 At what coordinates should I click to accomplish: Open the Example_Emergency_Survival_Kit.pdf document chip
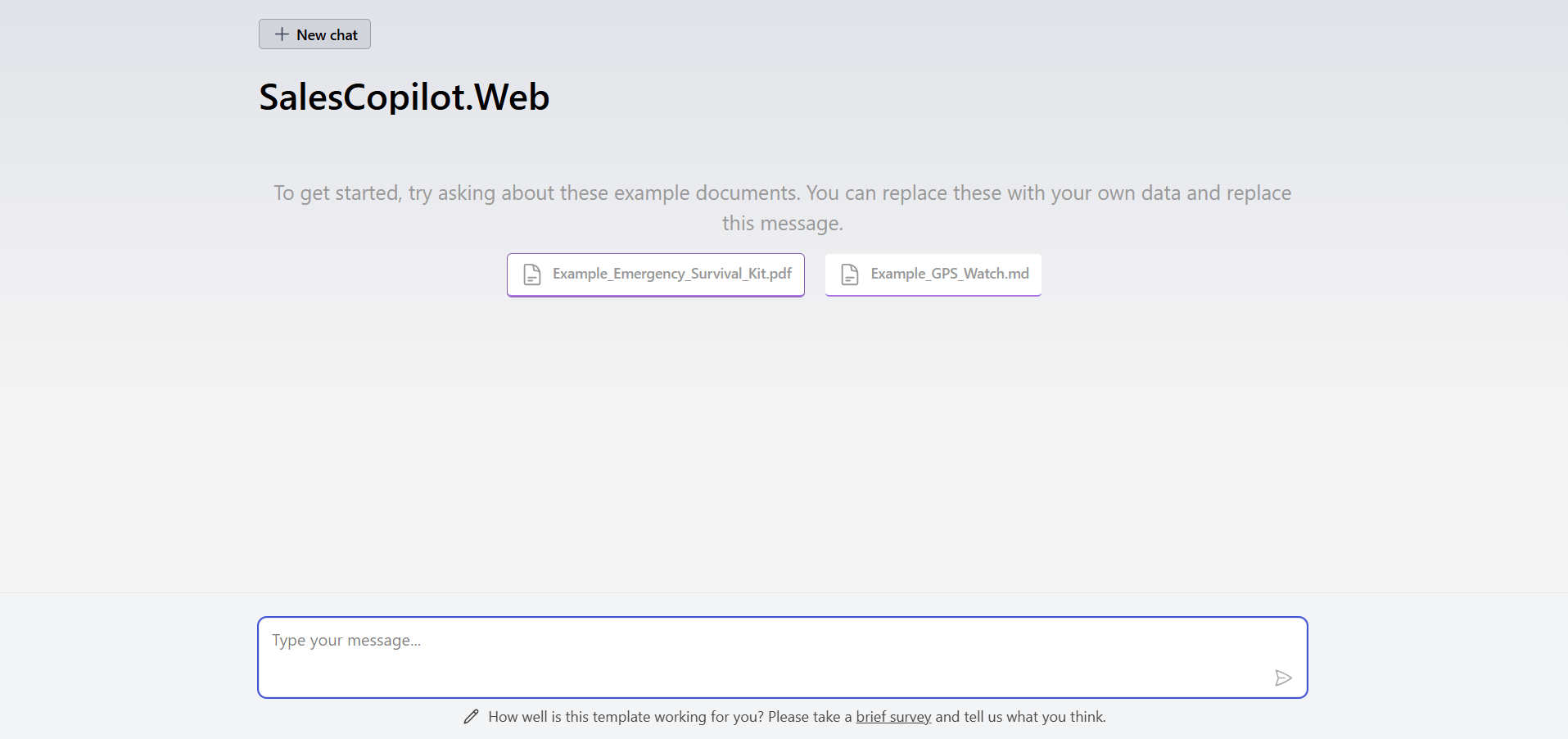(x=655, y=274)
